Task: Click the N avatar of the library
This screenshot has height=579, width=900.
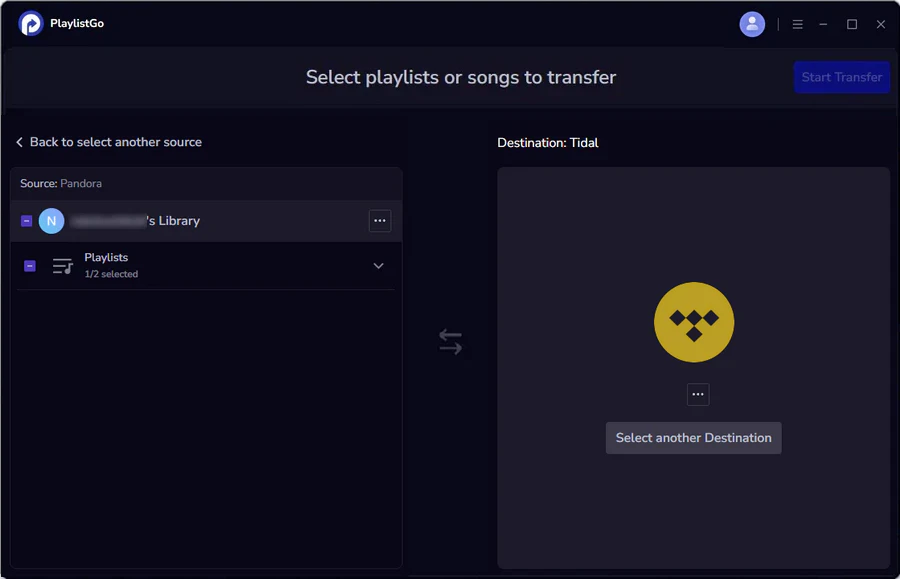Action: (52, 221)
